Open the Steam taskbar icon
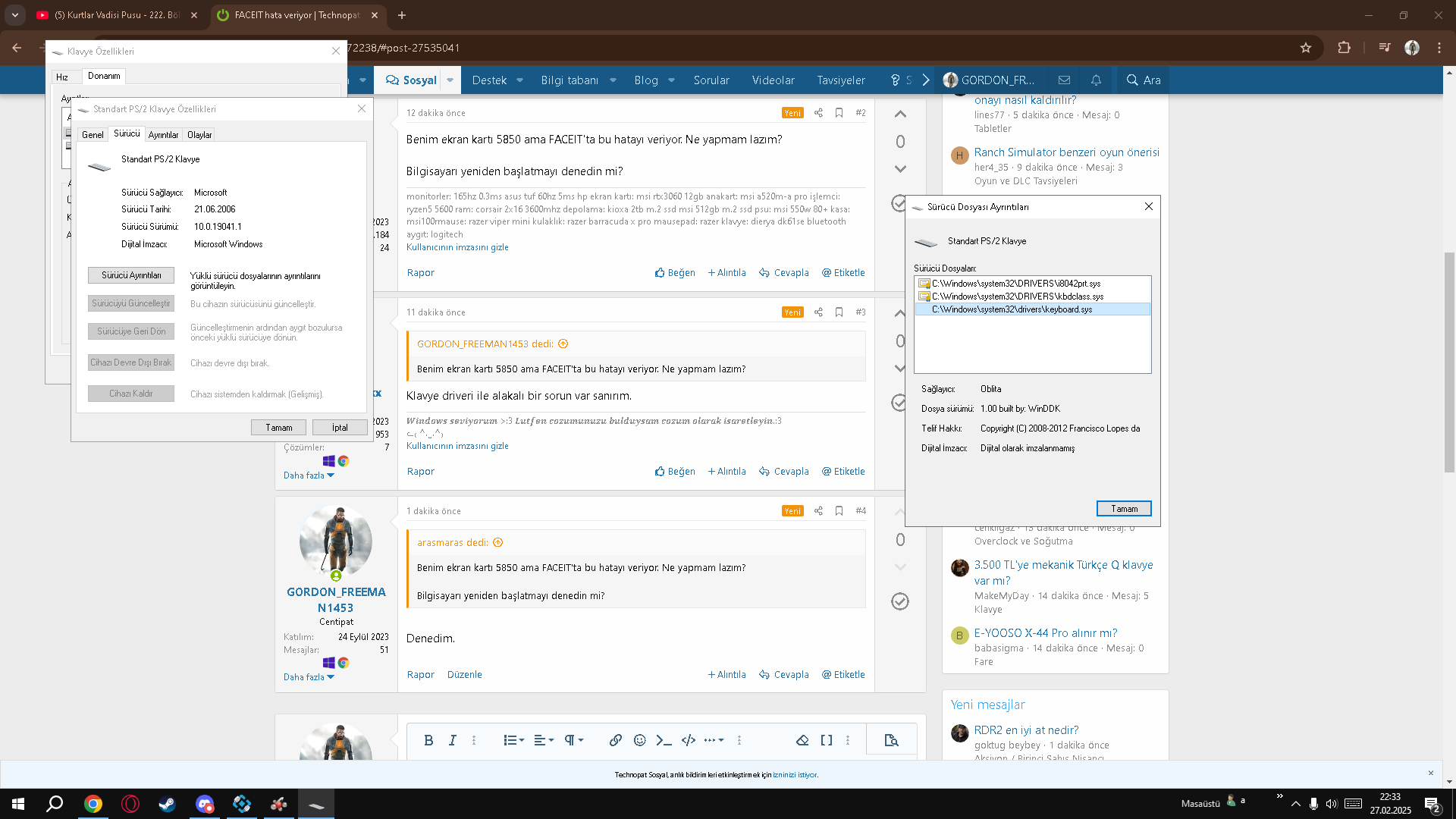The height and width of the screenshot is (819, 1456). 167,804
